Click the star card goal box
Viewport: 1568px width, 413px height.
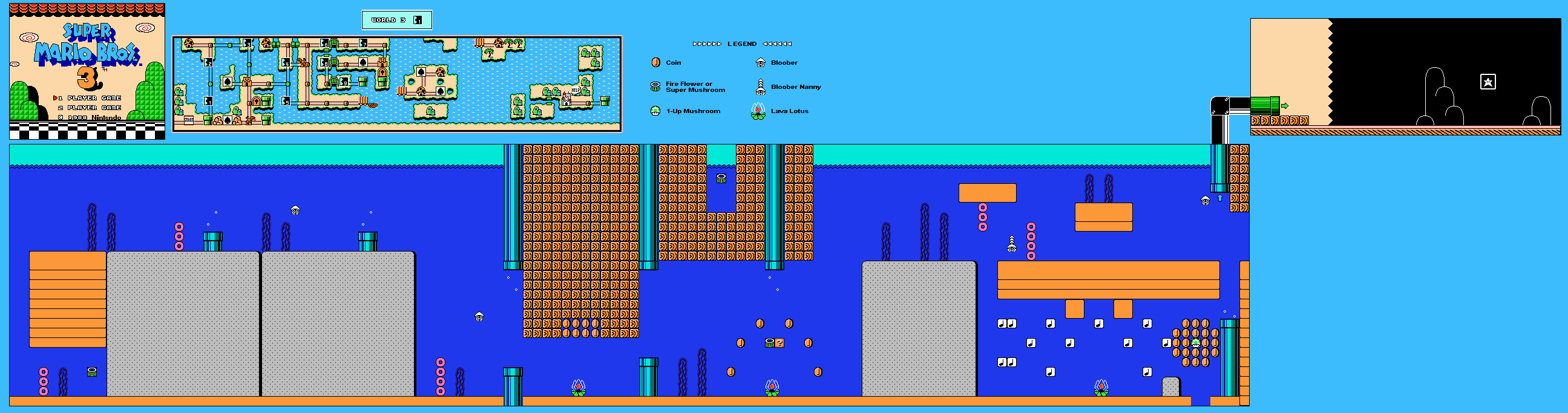click(x=1488, y=82)
